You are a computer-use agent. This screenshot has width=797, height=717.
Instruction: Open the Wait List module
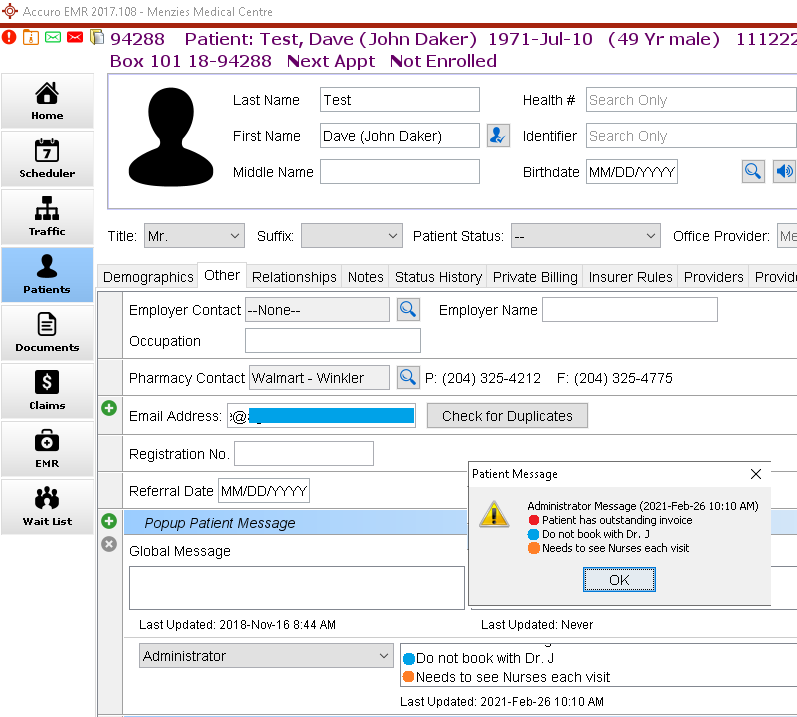coord(47,507)
